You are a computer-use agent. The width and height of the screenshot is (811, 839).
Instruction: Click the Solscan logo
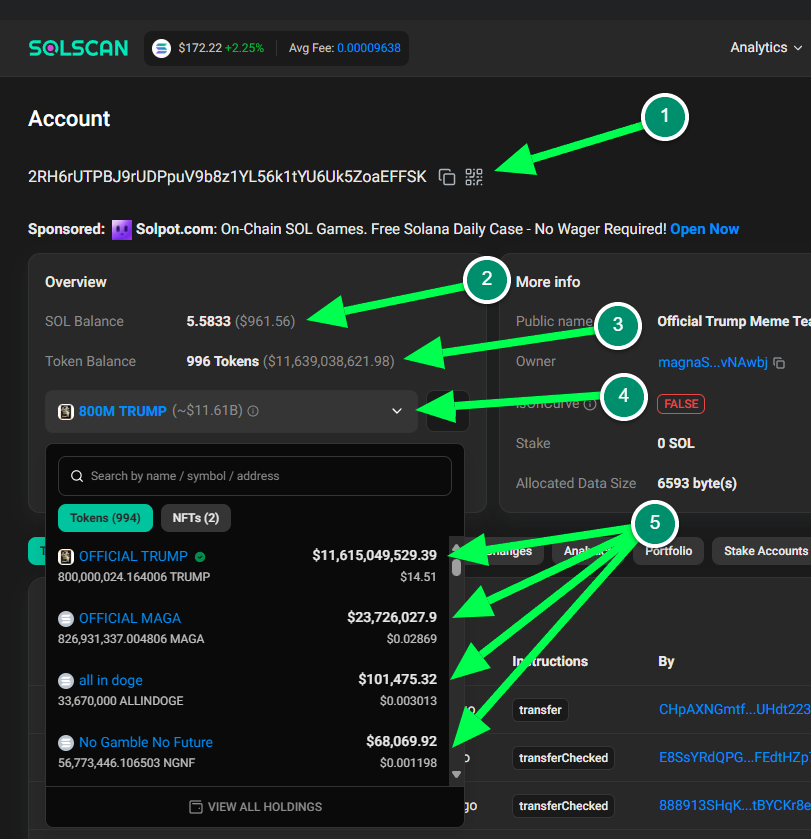(x=79, y=48)
